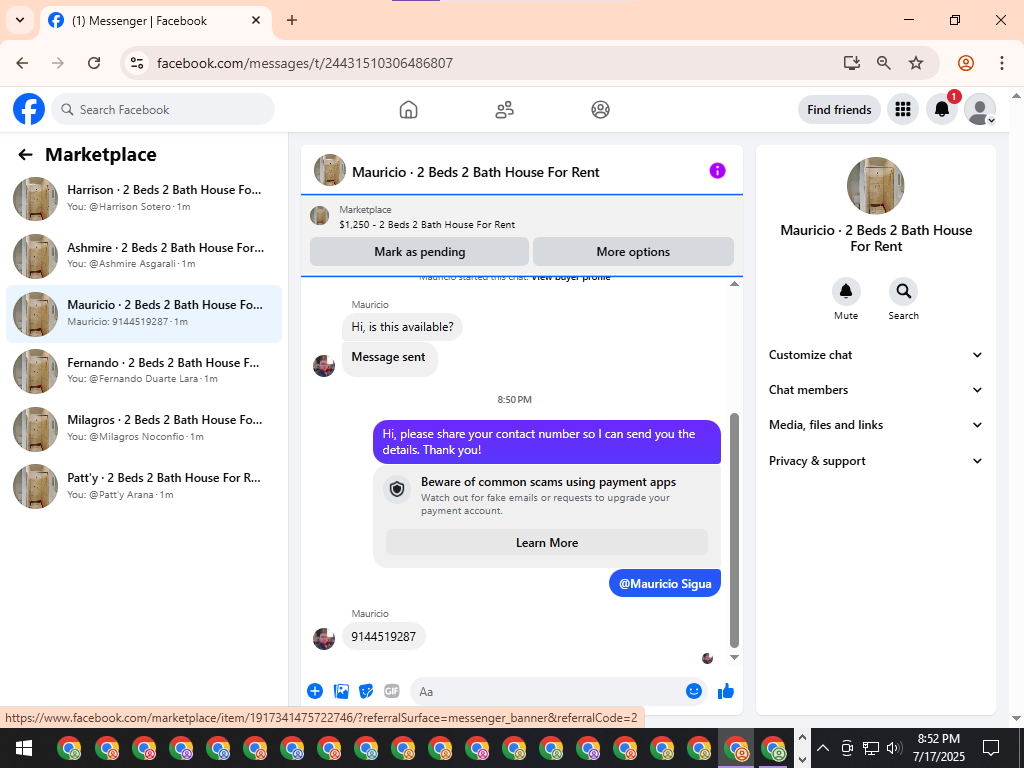Open Milagros conversation in Marketplace list
1024x768 pixels.
coord(144,428)
